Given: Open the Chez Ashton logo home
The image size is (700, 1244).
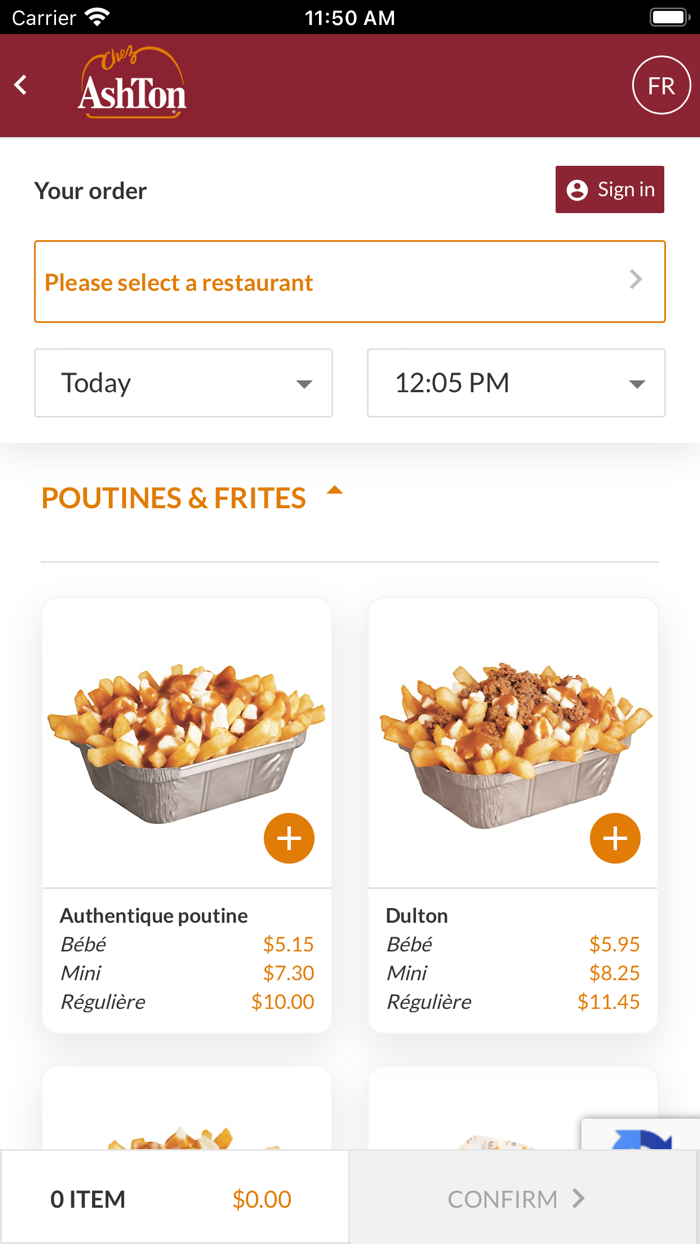Looking at the screenshot, I should 132,86.
